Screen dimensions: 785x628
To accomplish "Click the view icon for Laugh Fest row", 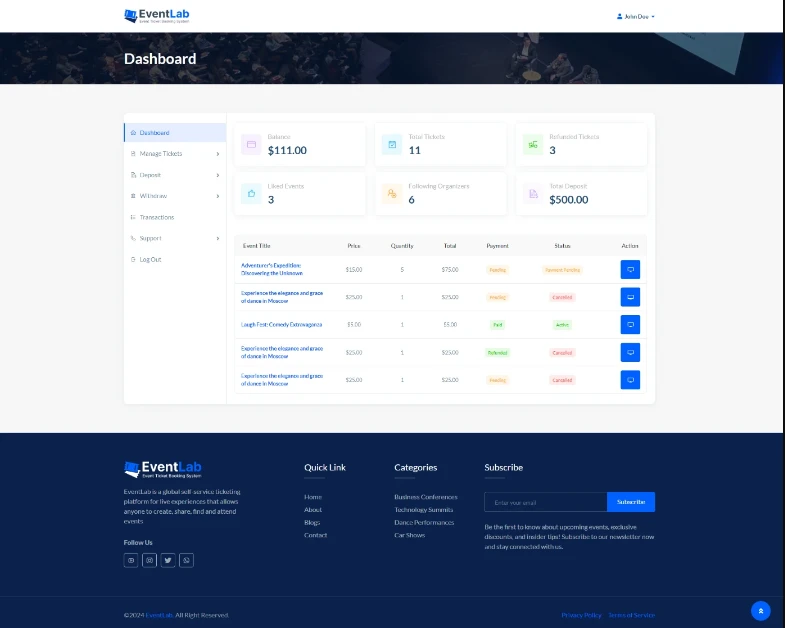I will point(630,324).
